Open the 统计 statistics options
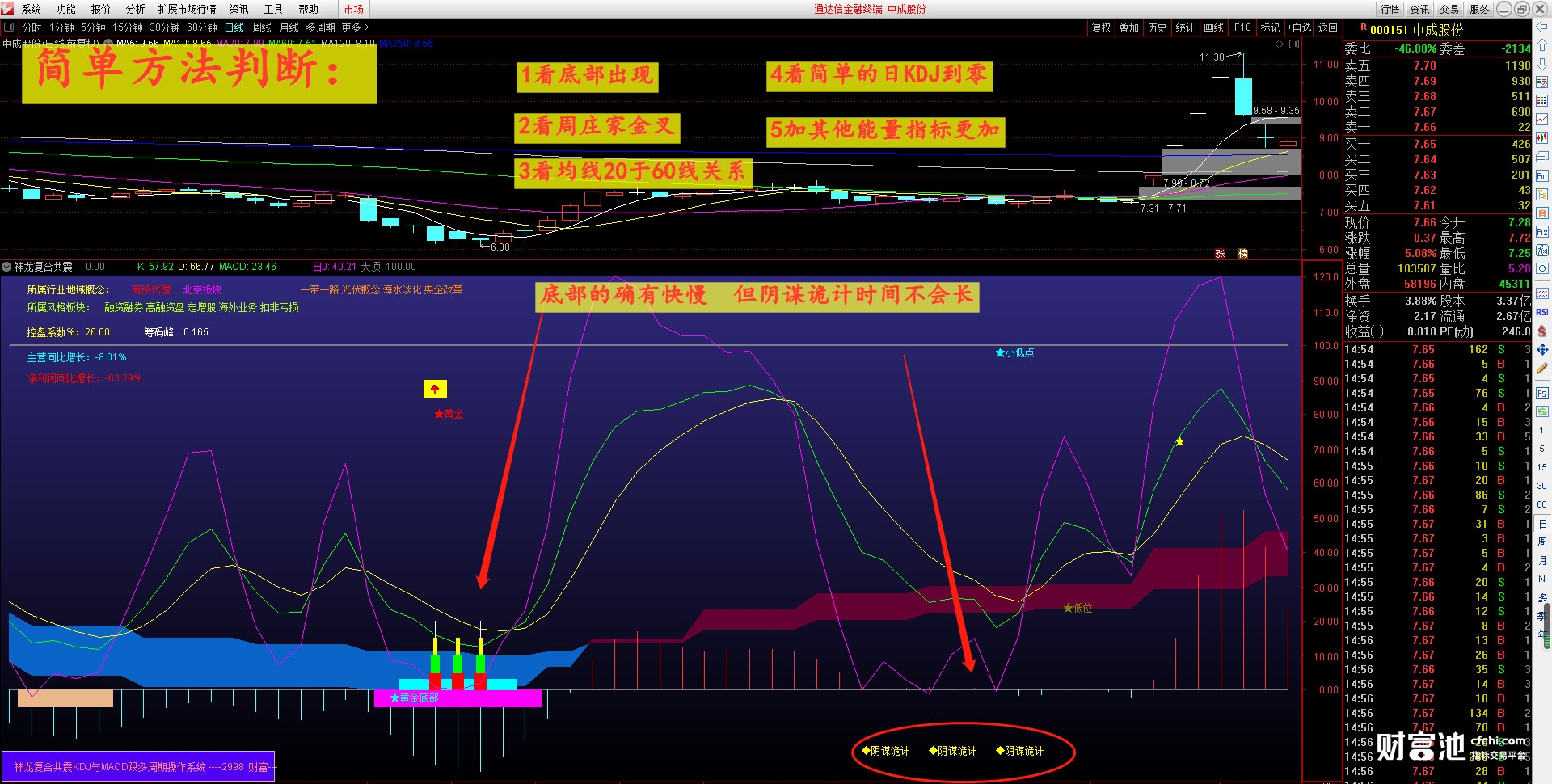This screenshot has width=1552, height=784. [1185, 27]
